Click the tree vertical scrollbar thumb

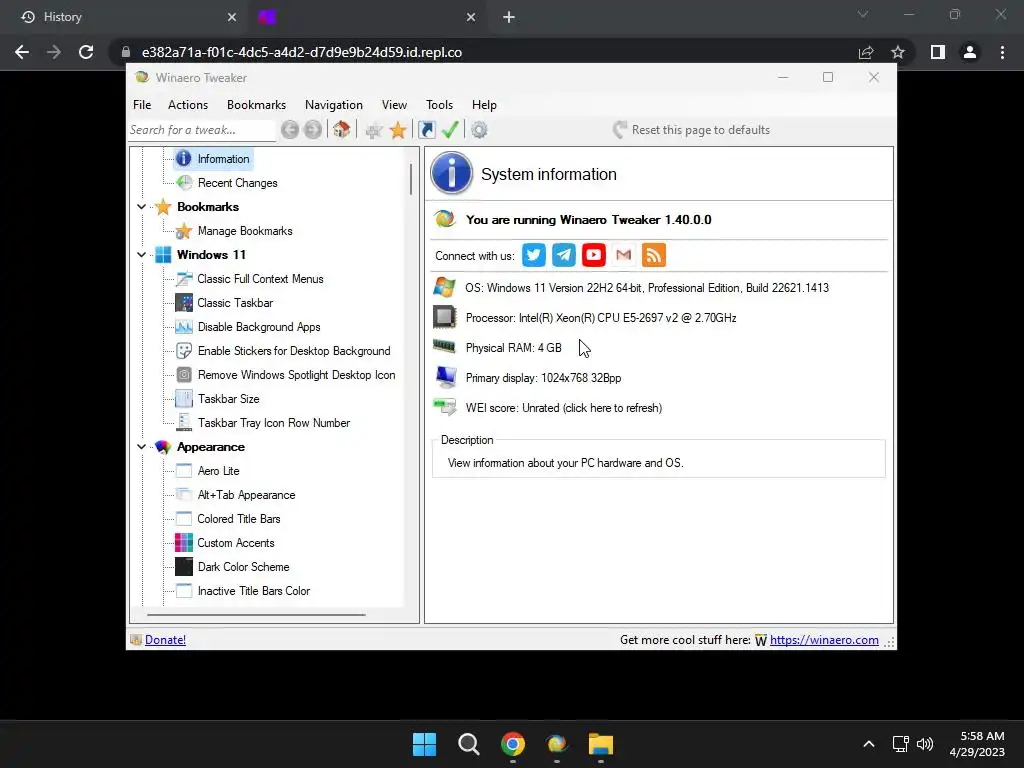tap(411, 179)
